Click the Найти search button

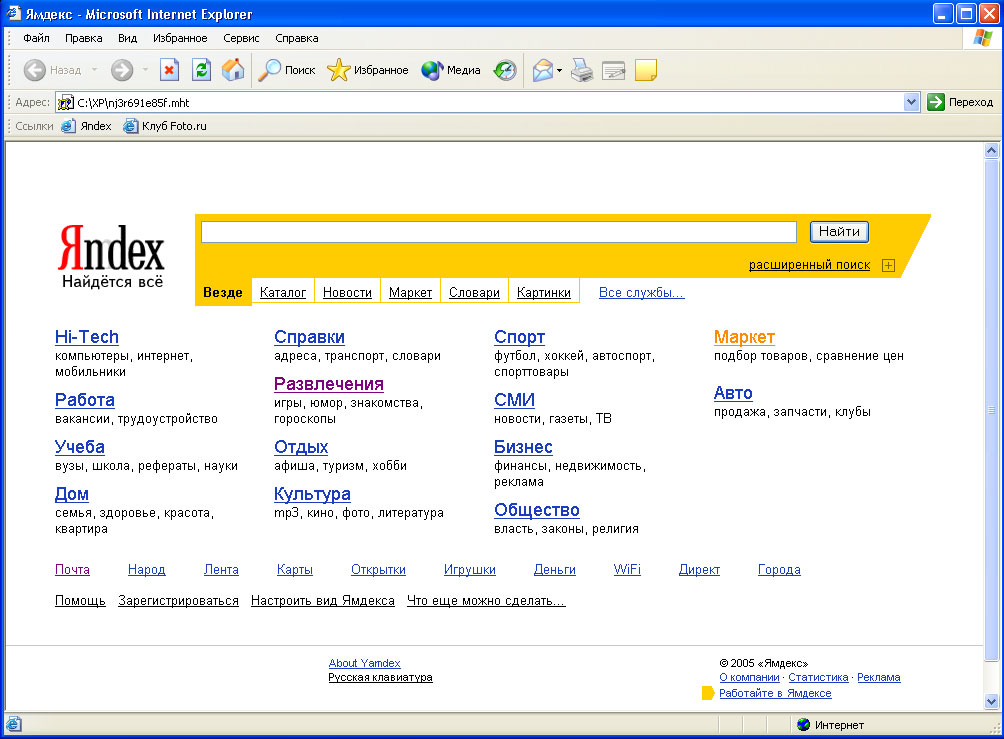[839, 231]
